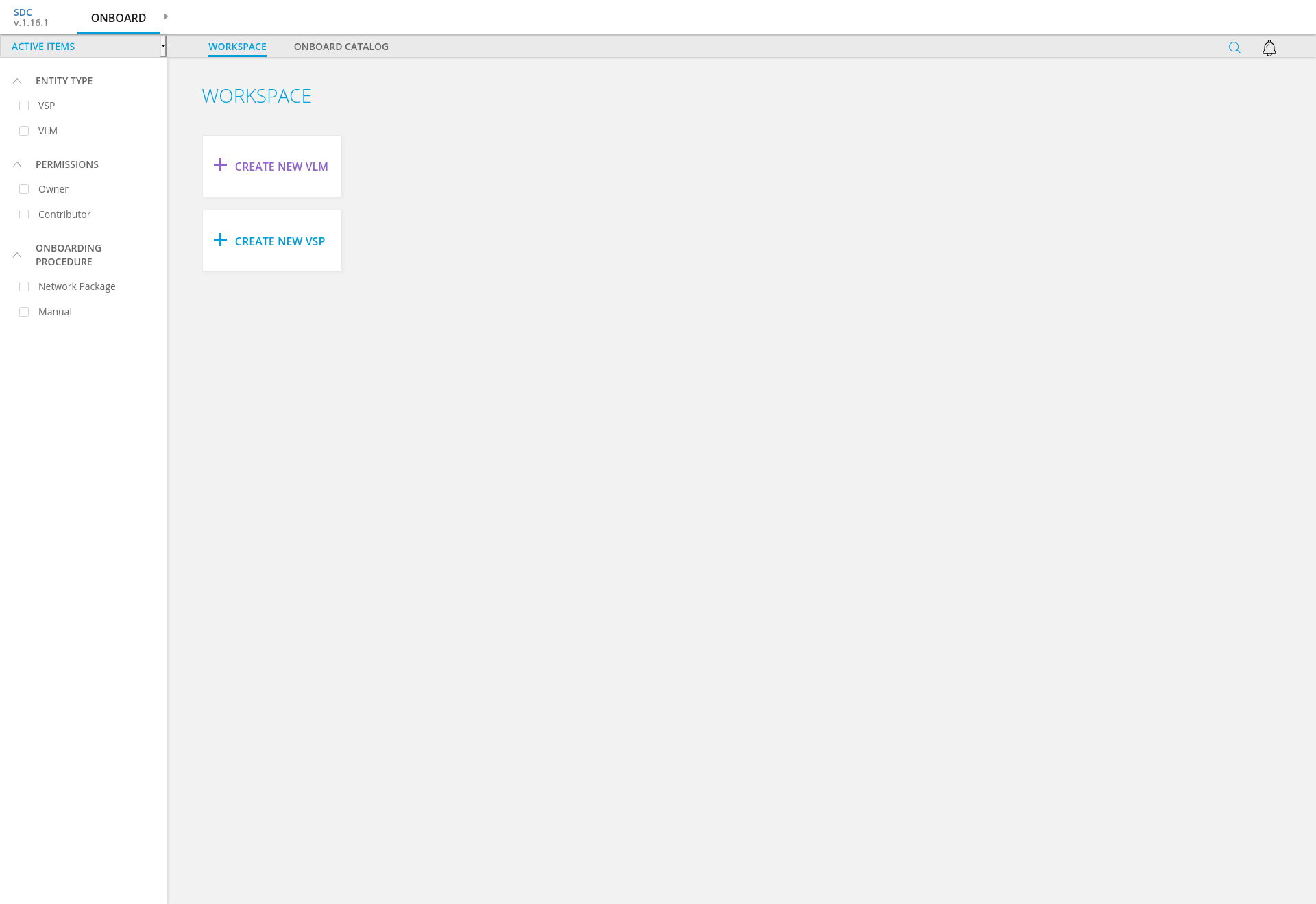Tick the Network Package checkbox
This screenshot has width=1316, height=904.
[x=24, y=286]
